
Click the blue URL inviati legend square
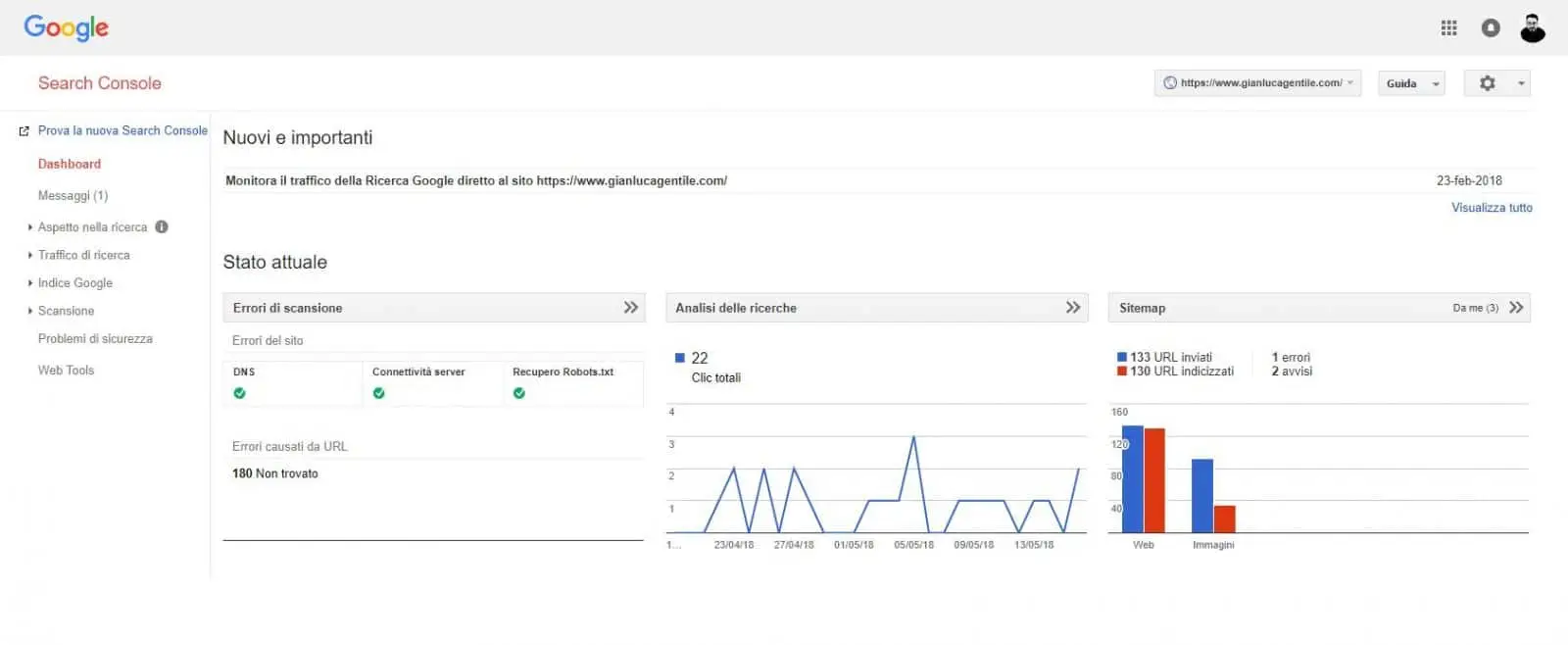click(x=1122, y=357)
